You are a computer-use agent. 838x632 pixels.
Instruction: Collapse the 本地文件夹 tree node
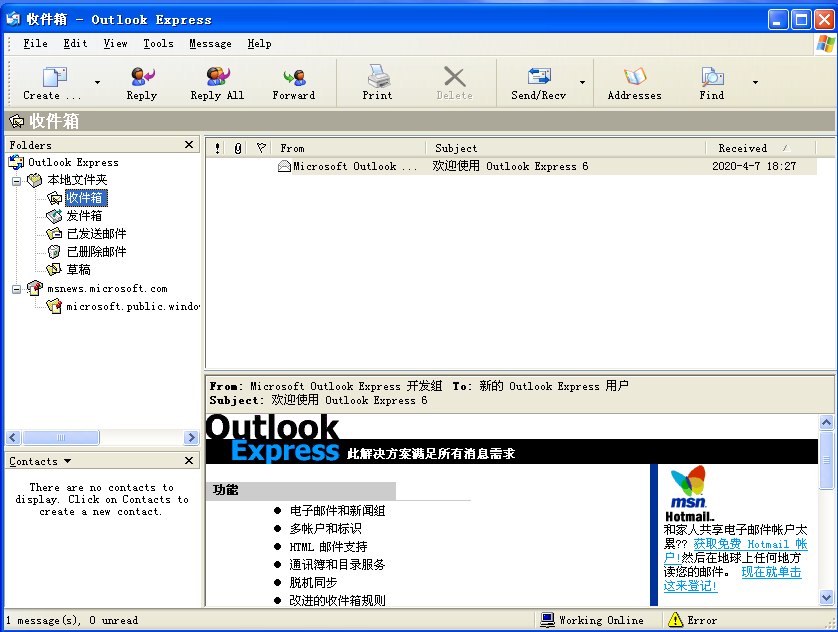[17, 181]
